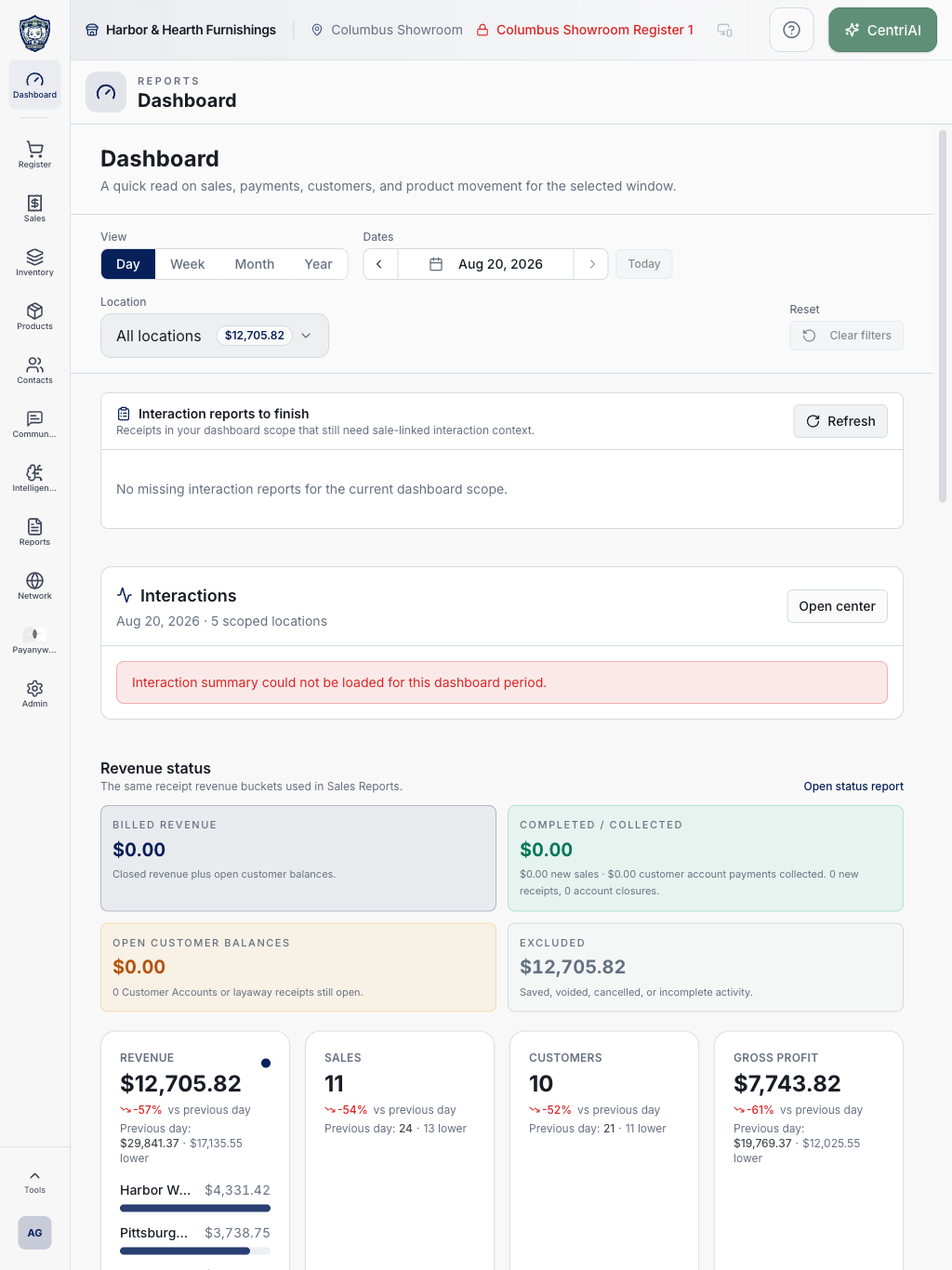Click the store icon by Harbor & Hearth
The height and width of the screenshot is (1270, 952).
(x=92, y=30)
